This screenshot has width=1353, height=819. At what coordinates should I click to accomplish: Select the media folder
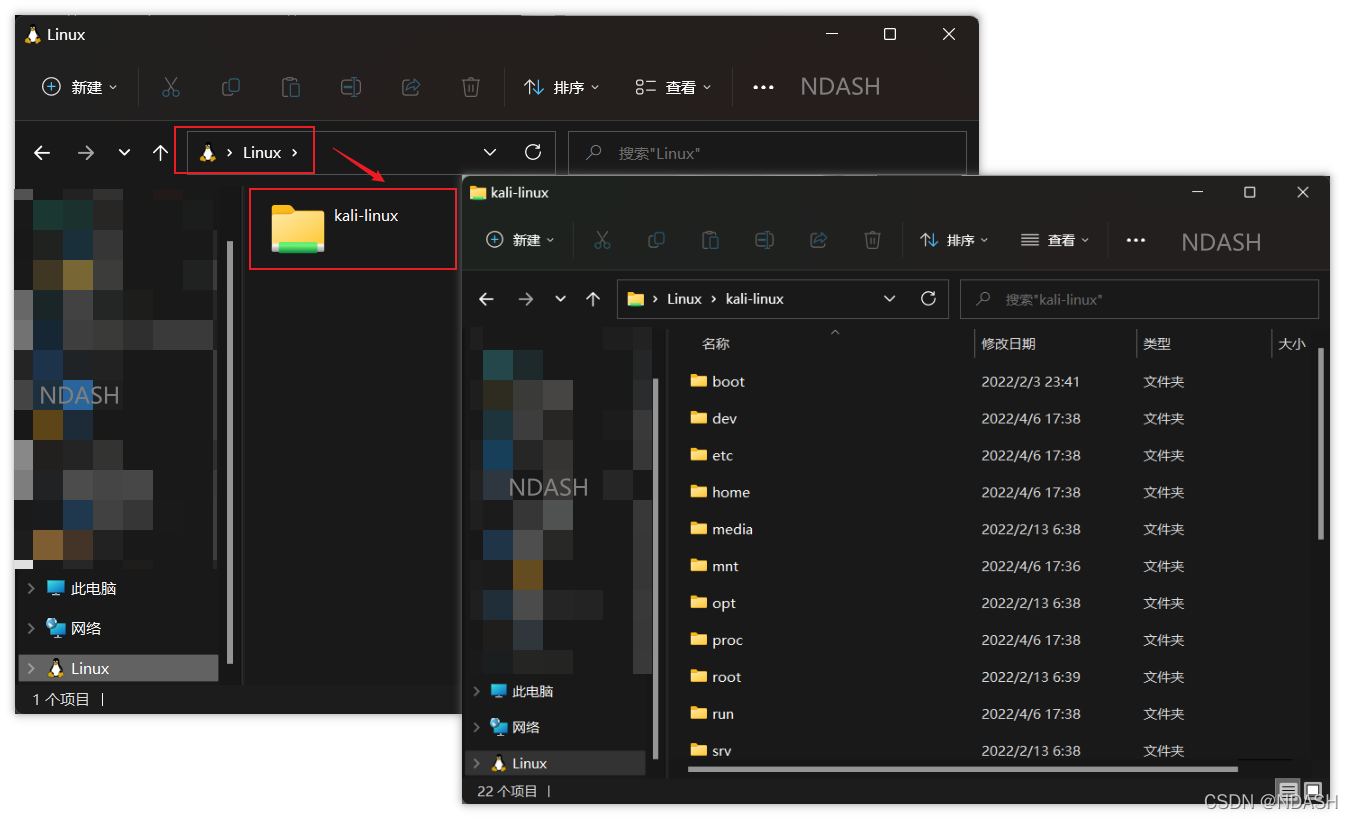pyautogui.click(x=722, y=529)
